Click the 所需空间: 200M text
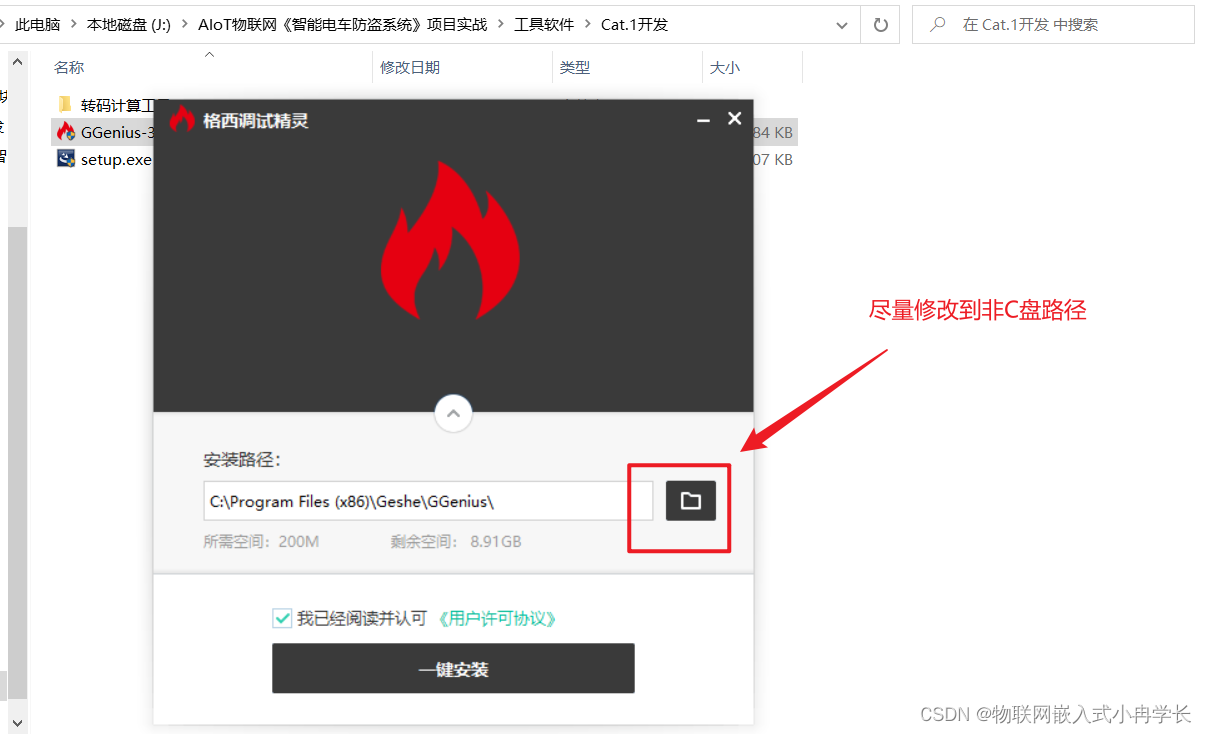 (261, 542)
